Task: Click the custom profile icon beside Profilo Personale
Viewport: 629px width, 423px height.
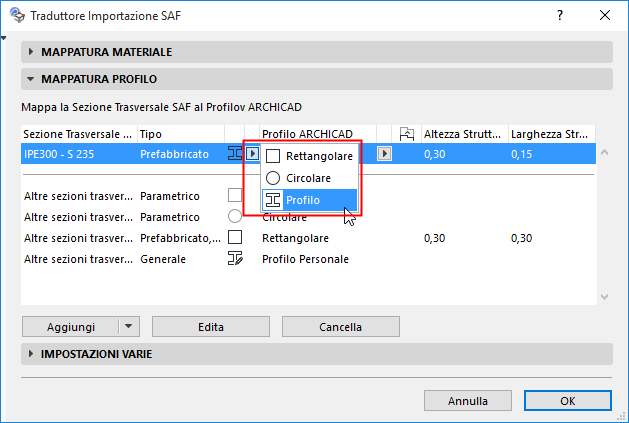Action: click(x=235, y=259)
